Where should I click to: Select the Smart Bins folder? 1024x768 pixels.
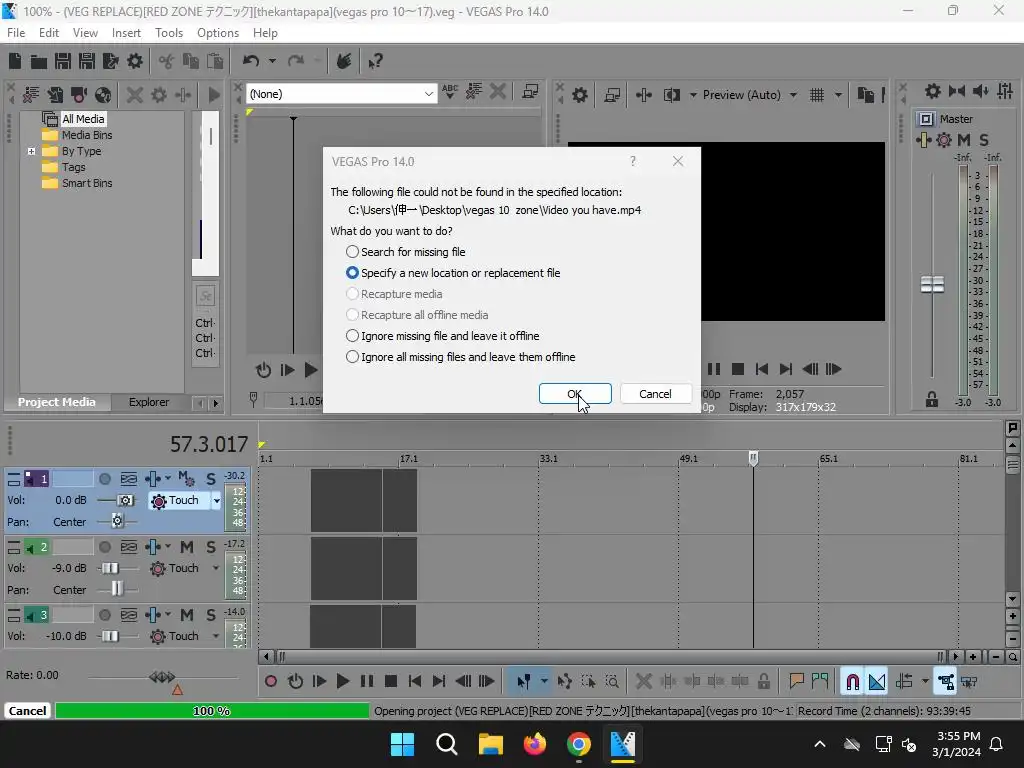(x=77, y=184)
